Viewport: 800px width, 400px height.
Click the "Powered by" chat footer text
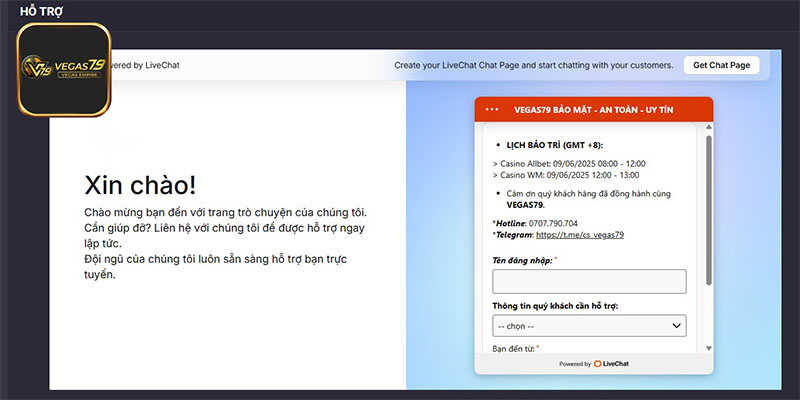(575, 364)
